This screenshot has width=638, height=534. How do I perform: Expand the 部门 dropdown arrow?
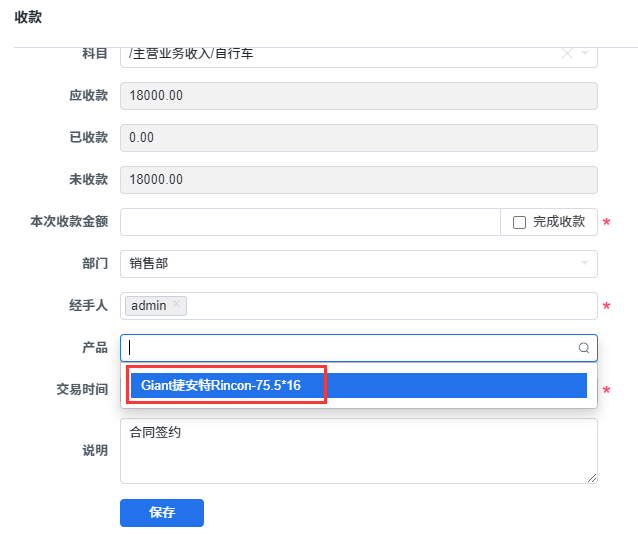click(x=585, y=263)
